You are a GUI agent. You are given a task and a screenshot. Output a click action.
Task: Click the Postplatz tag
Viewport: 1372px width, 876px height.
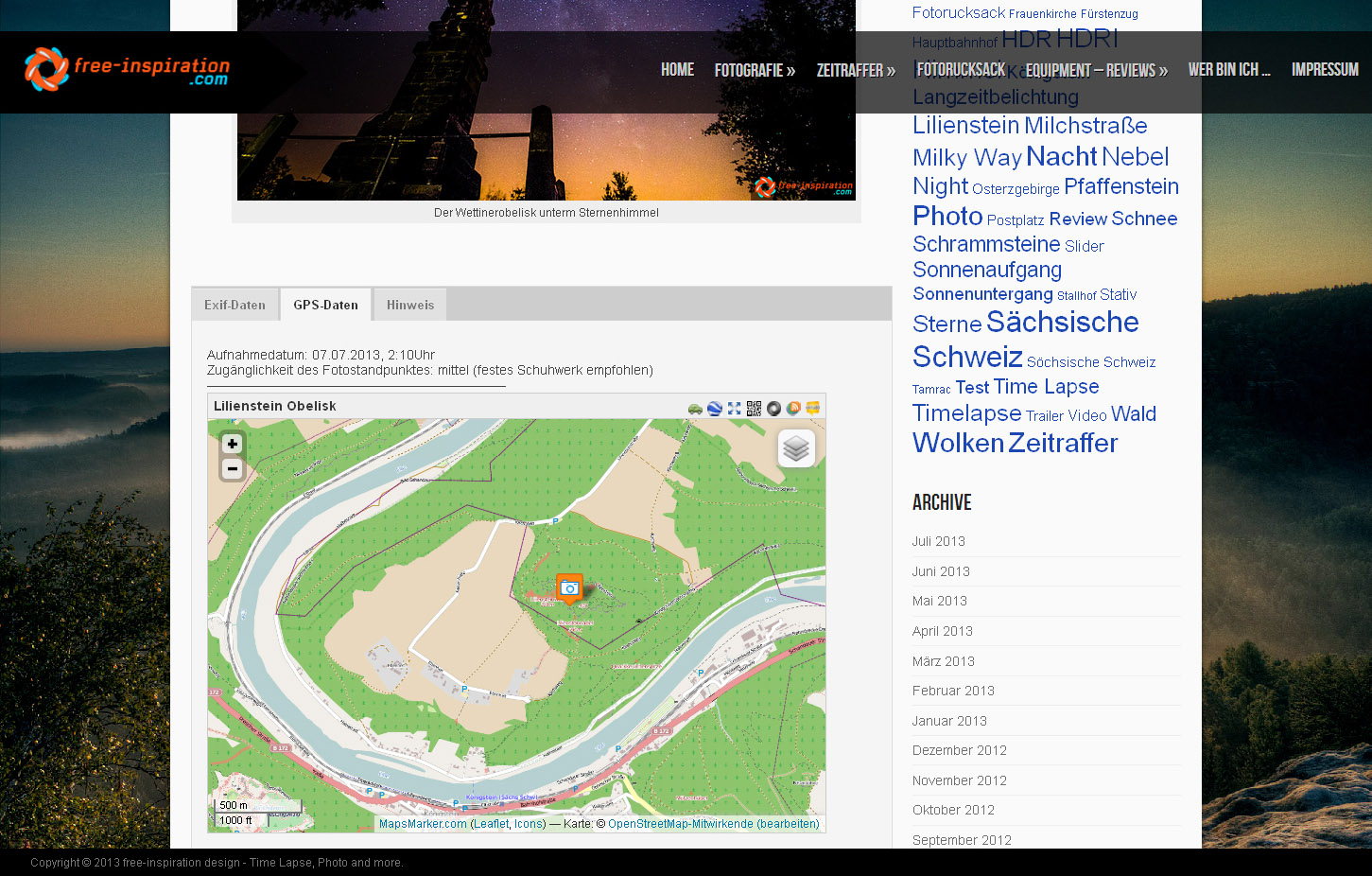coord(1016,220)
